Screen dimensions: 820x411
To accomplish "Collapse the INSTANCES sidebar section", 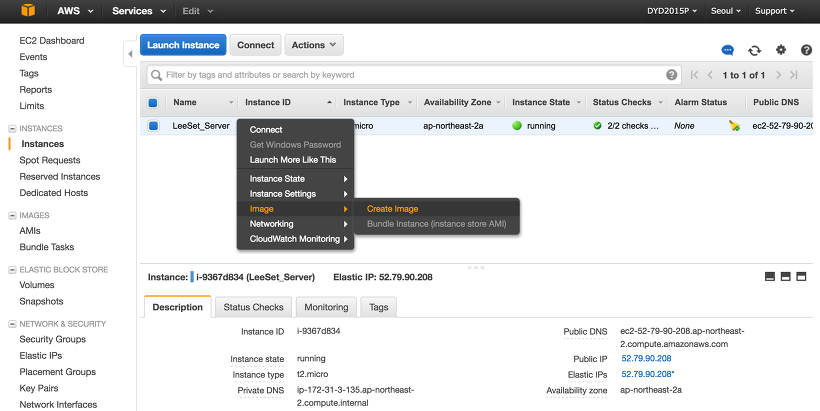I will click(x=12, y=128).
